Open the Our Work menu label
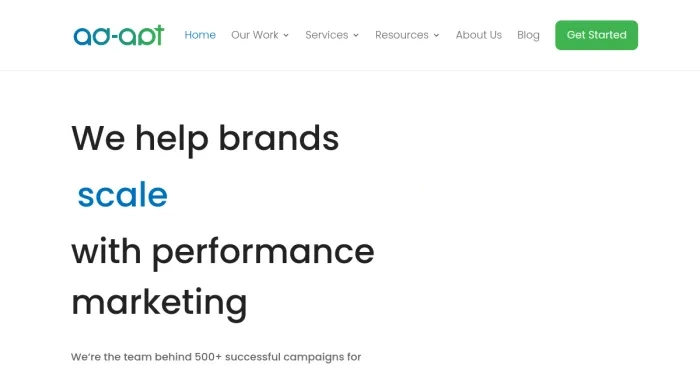700x367 pixels. point(255,35)
